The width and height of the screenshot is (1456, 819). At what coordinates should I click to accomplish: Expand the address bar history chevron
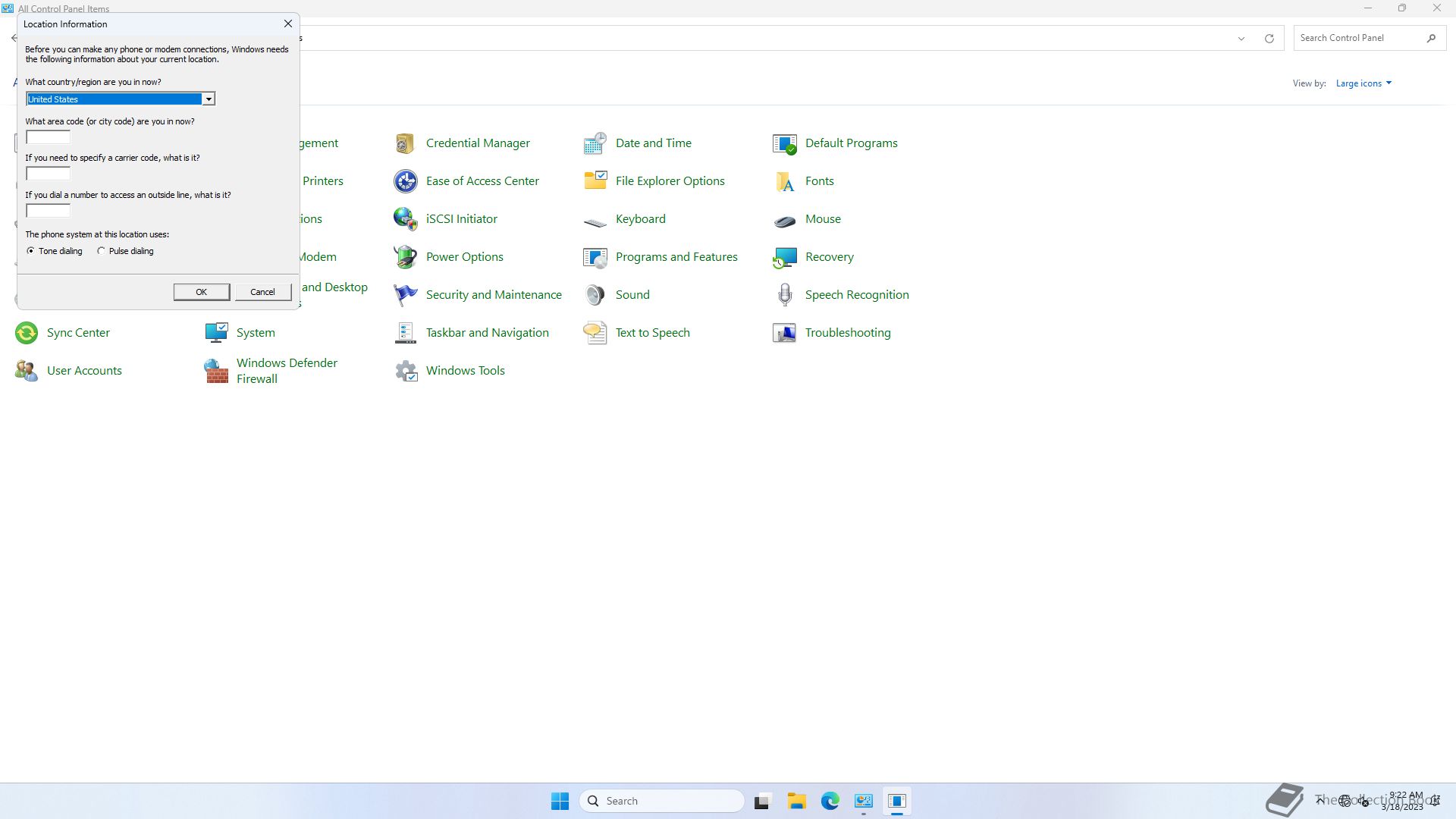[x=1241, y=39]
